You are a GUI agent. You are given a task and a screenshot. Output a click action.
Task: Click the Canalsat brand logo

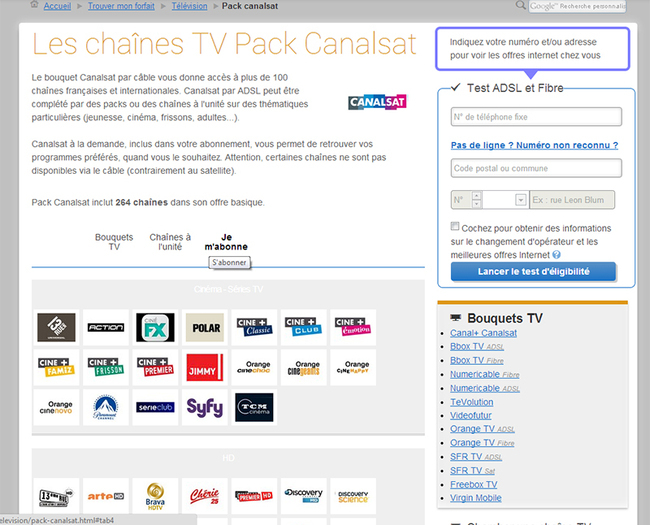tap(377, 102)
